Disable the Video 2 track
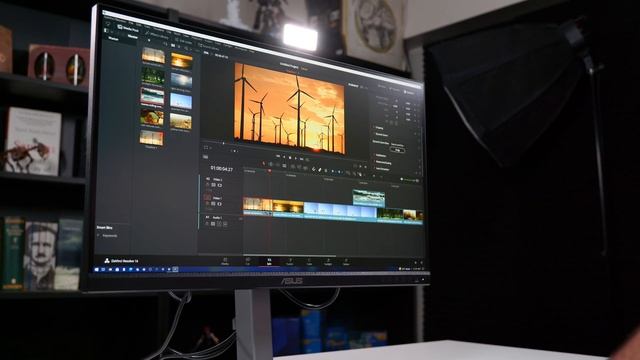640x360 pixels. [220, 185]
